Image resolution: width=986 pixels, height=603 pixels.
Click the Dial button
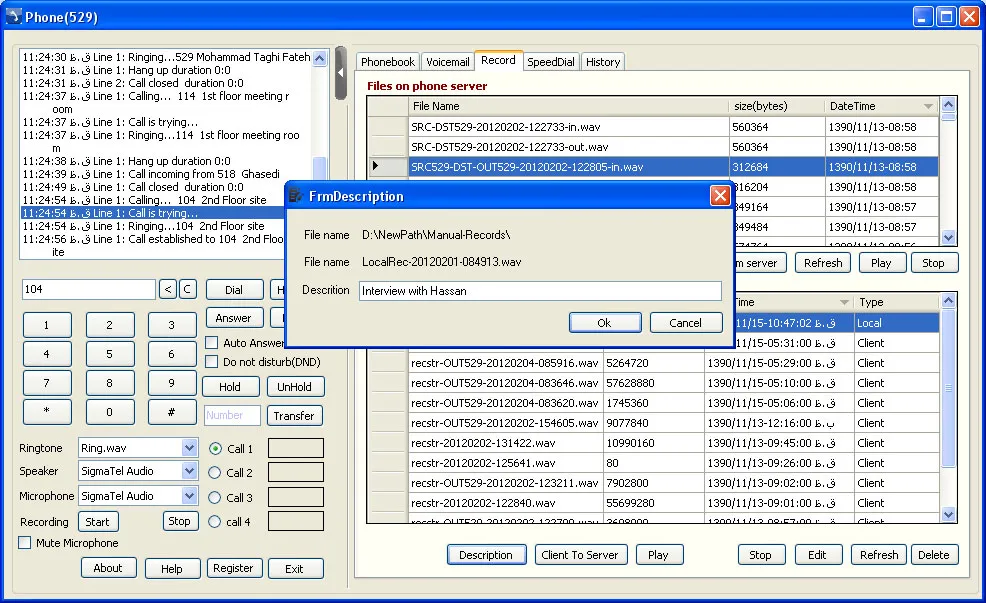(234, 290)
